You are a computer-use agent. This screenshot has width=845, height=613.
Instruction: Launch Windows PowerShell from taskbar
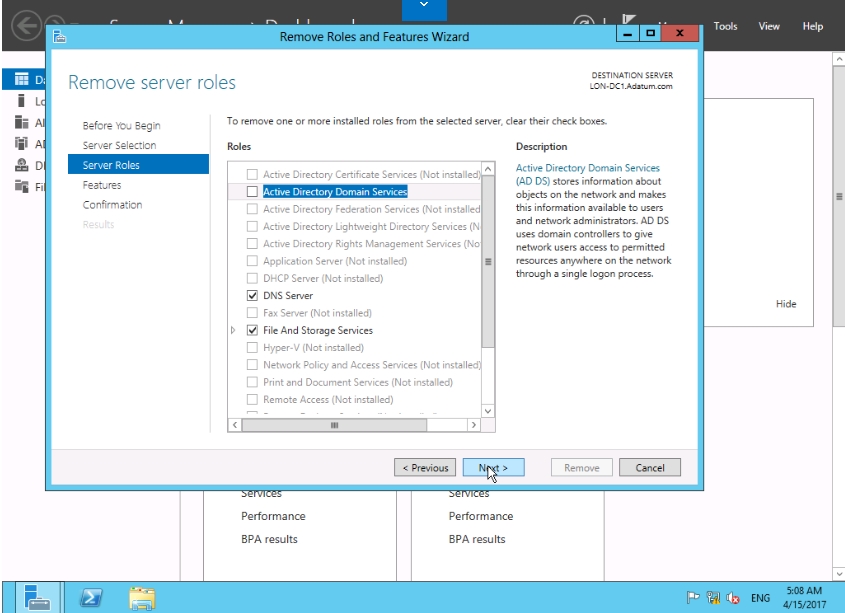coord(91,598)
